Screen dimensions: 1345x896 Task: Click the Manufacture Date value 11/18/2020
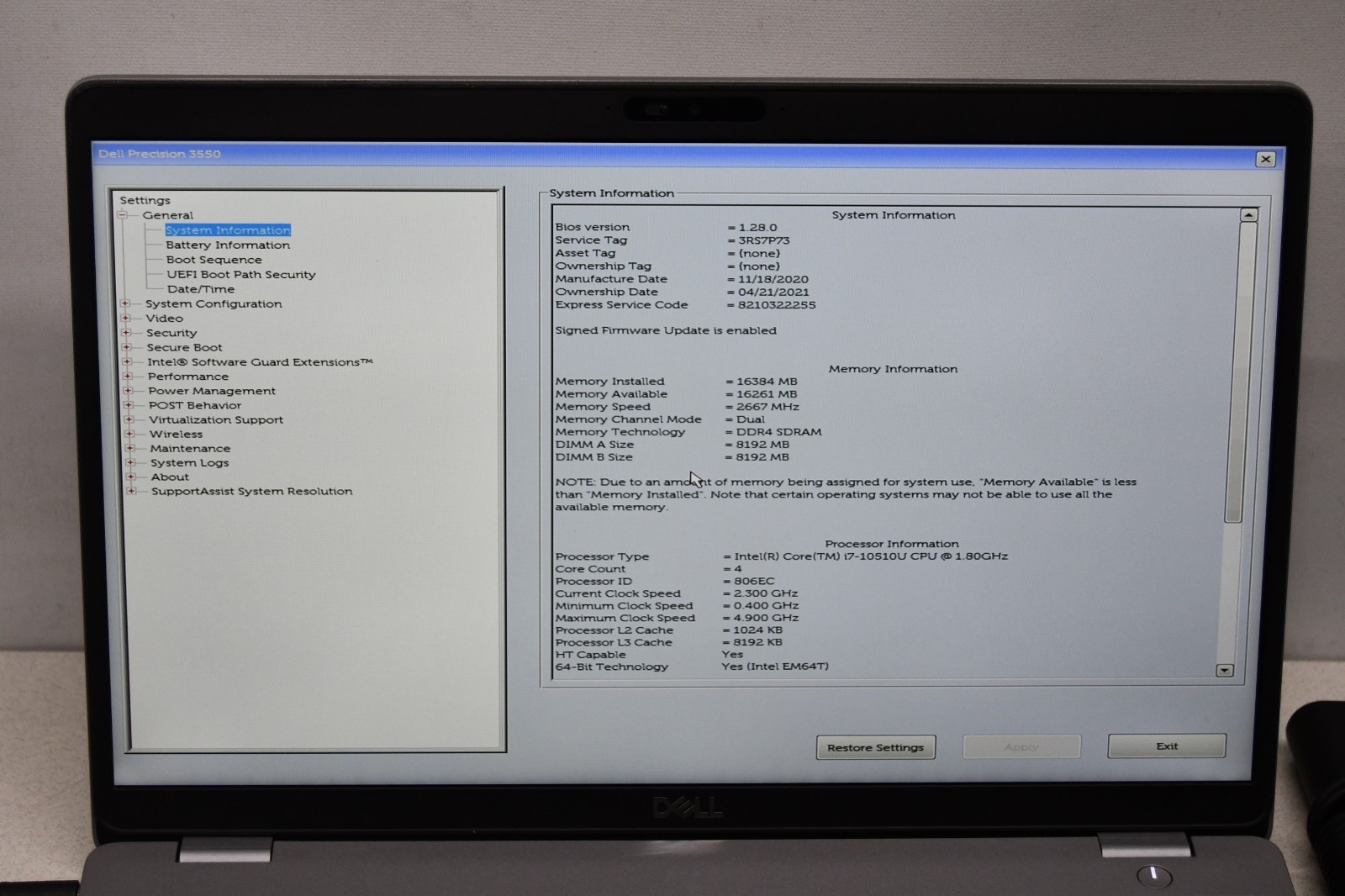773,279
